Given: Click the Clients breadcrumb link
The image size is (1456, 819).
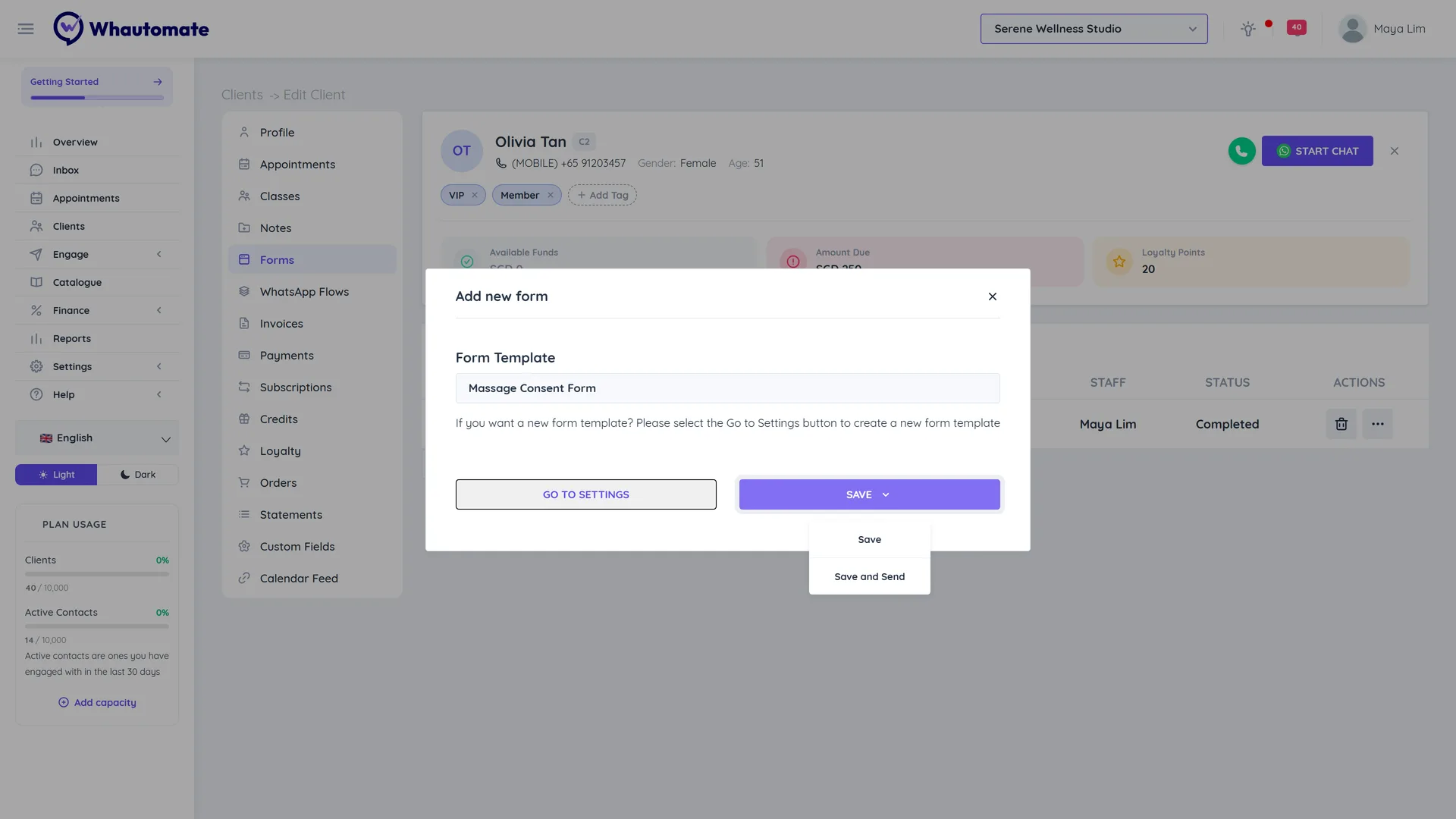Looking at the screenshot, I should pos(242,95).
